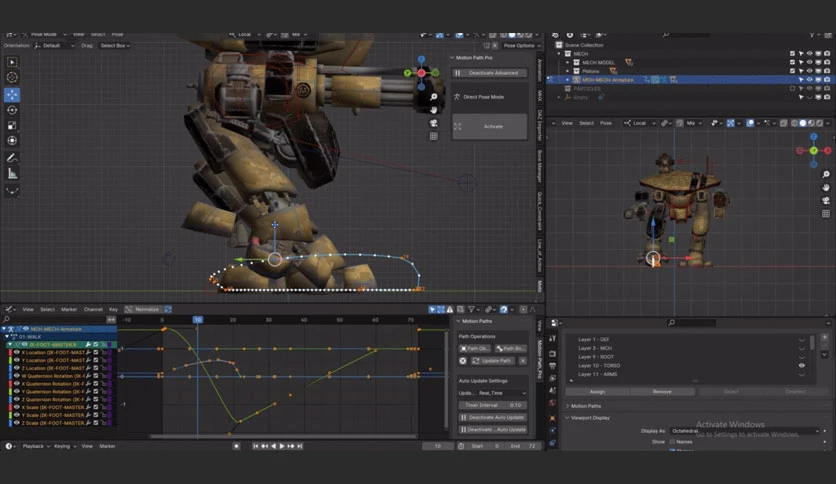Image resolution: width=836 pixels, height=484 pixels.
Task: Open the Pose Mode dropdown
Action: point(45,35)
